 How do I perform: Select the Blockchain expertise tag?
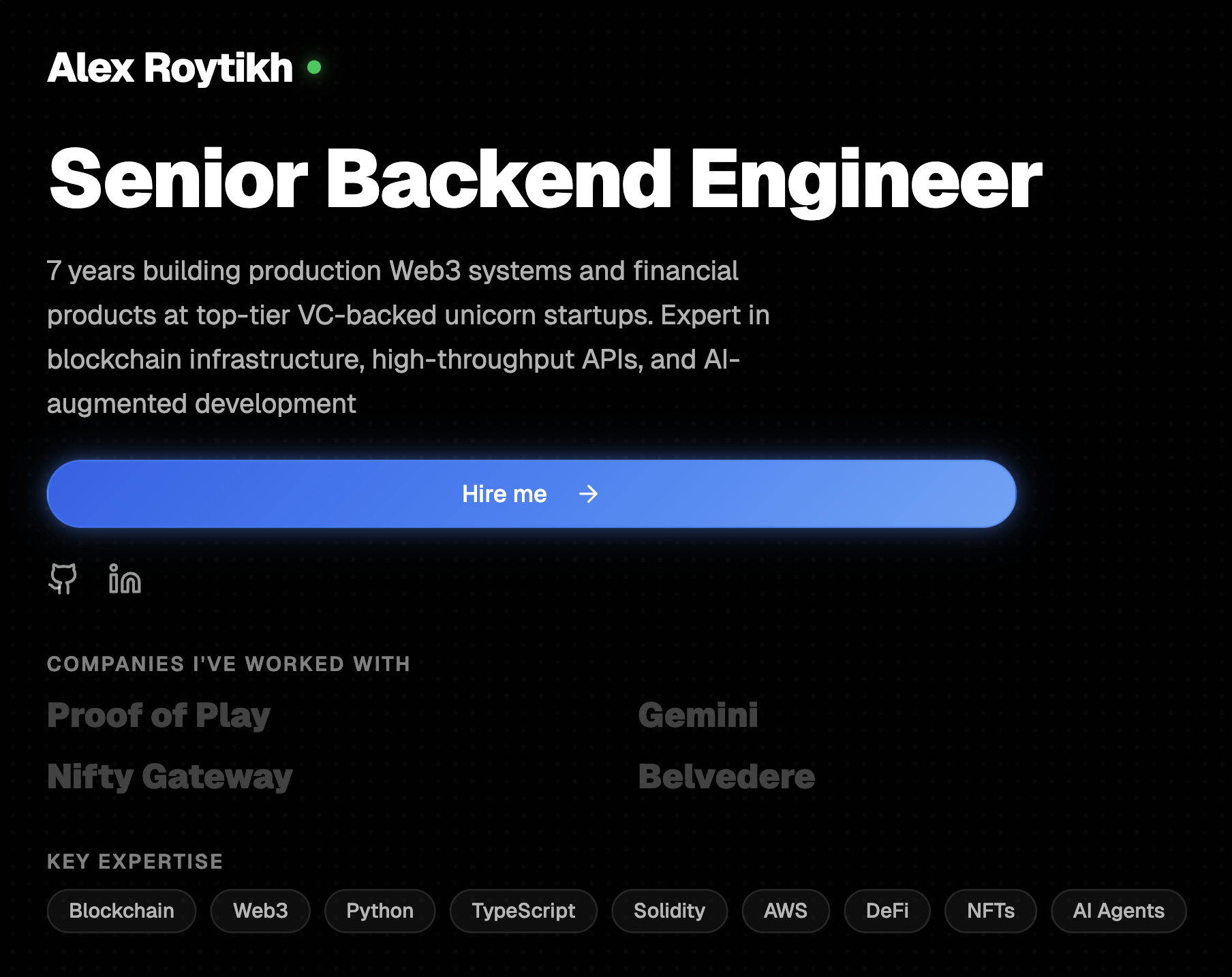point(121,911)
